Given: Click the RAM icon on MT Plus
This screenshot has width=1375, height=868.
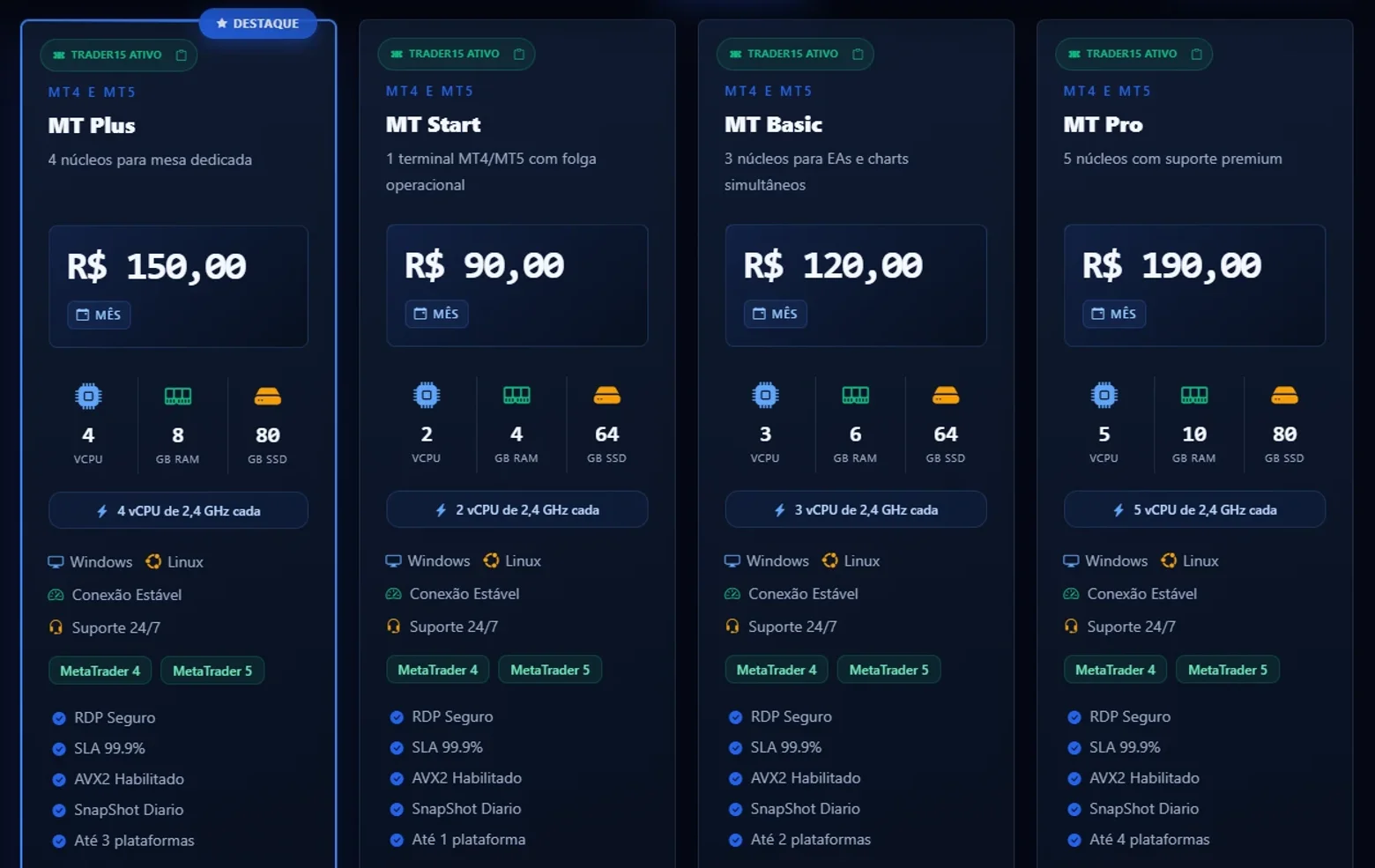Looking at the screenshot, I should 178,397.
